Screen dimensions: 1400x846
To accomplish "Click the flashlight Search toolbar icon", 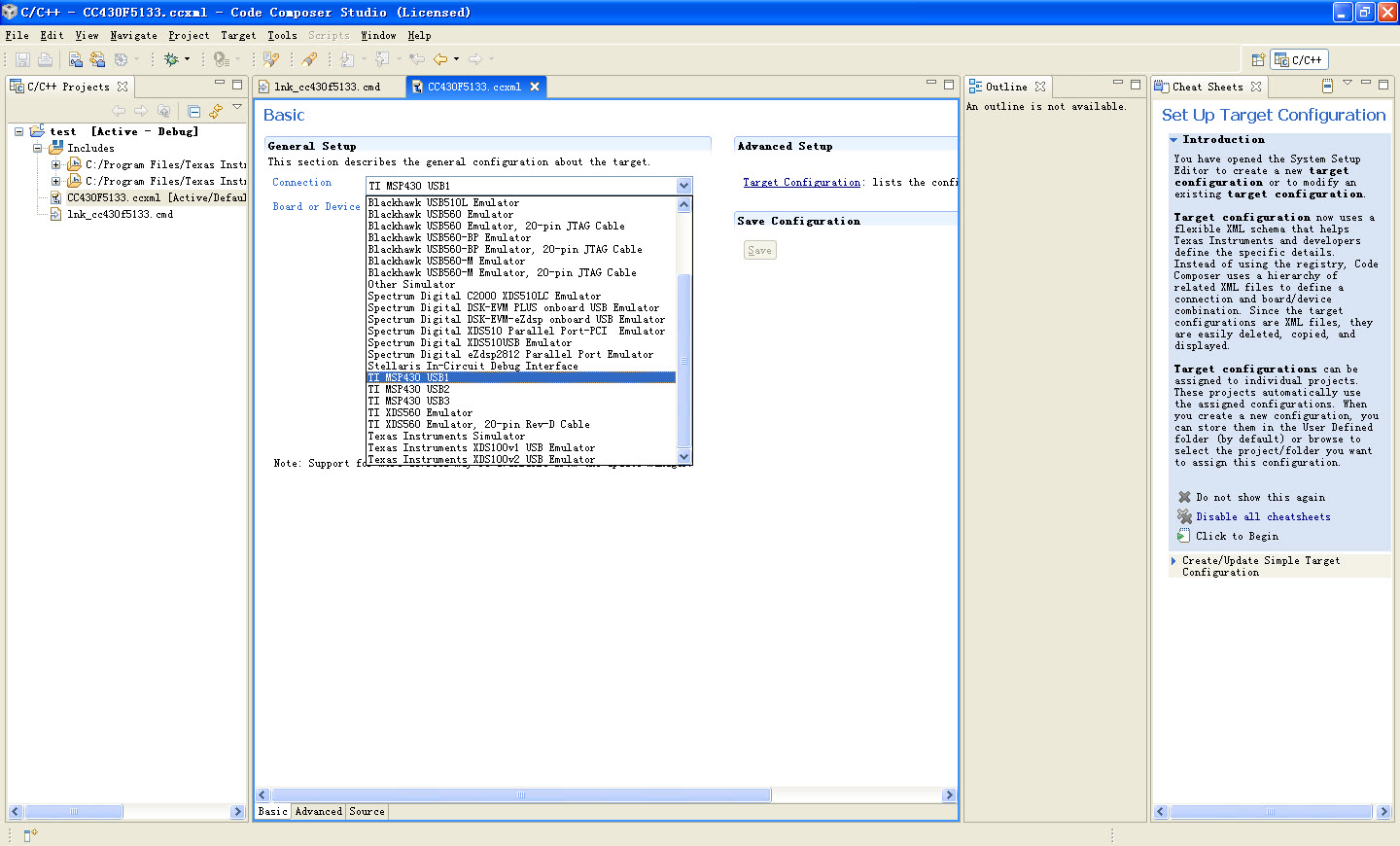I will click(x=310, y=59).
